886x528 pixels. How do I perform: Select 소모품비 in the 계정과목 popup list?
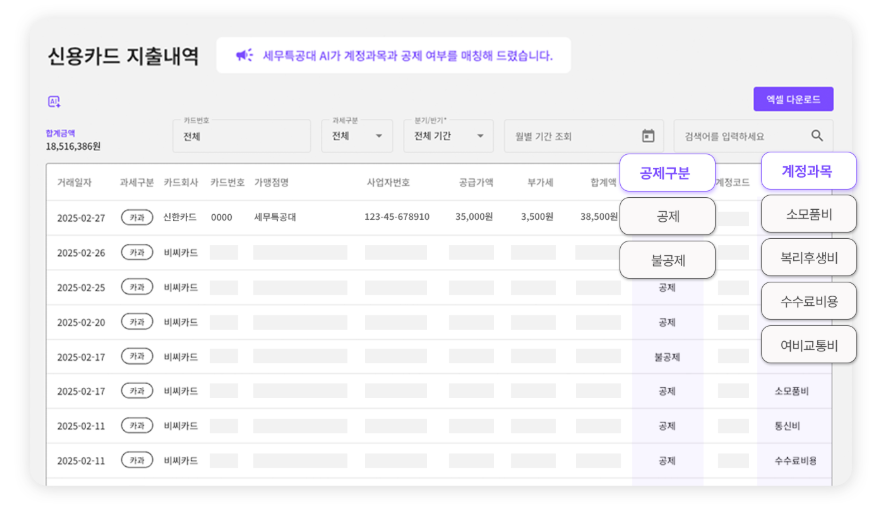[808, 214]
